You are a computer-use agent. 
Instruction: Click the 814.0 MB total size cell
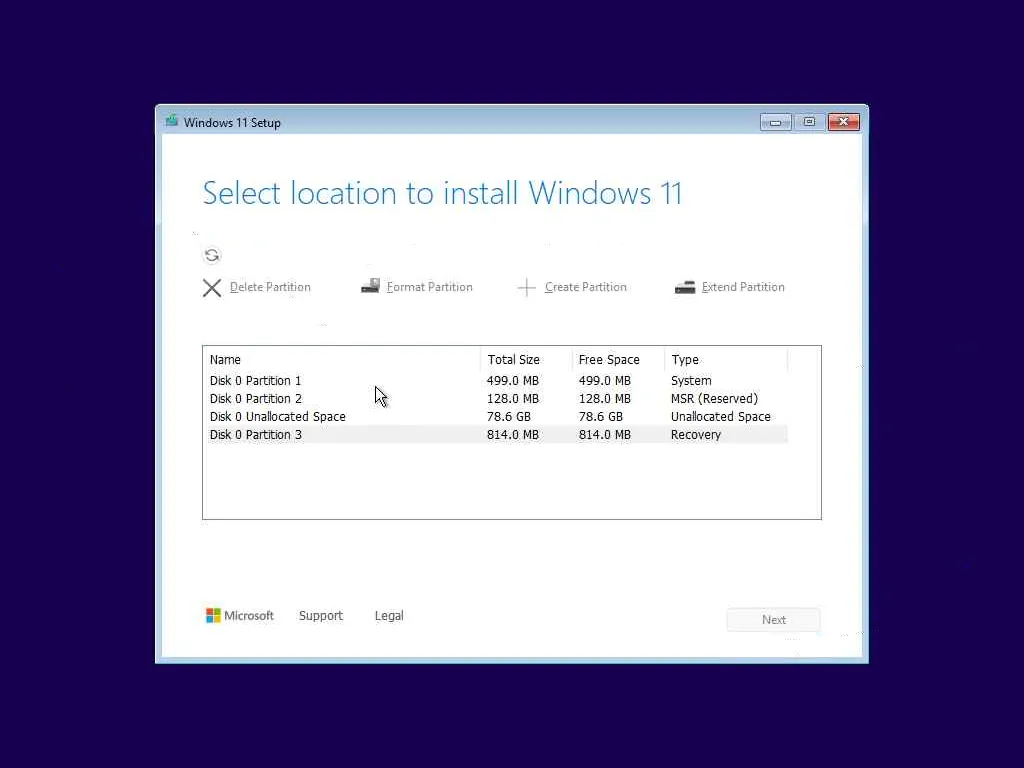coord(513,435)
